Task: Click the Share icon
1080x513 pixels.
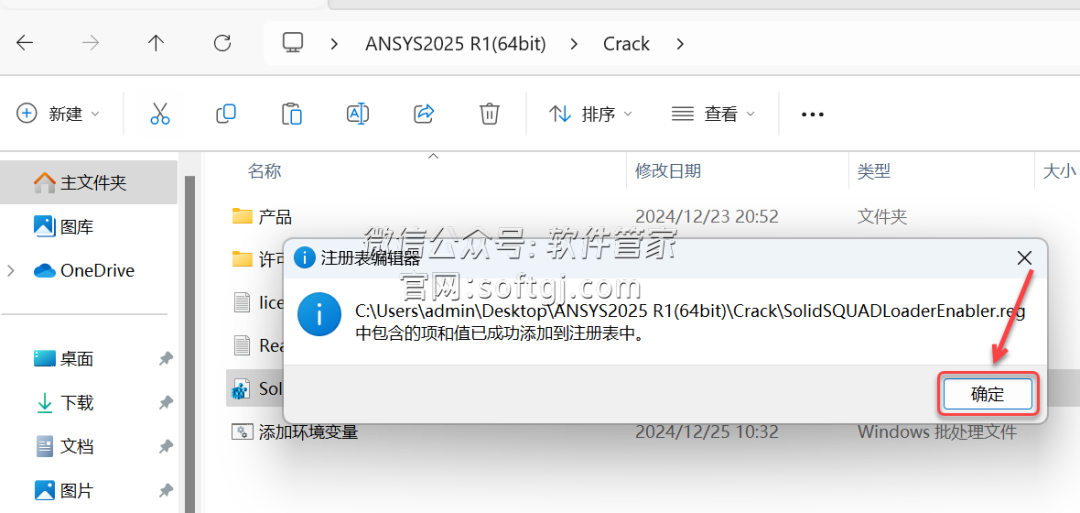Action: (424, 114)
